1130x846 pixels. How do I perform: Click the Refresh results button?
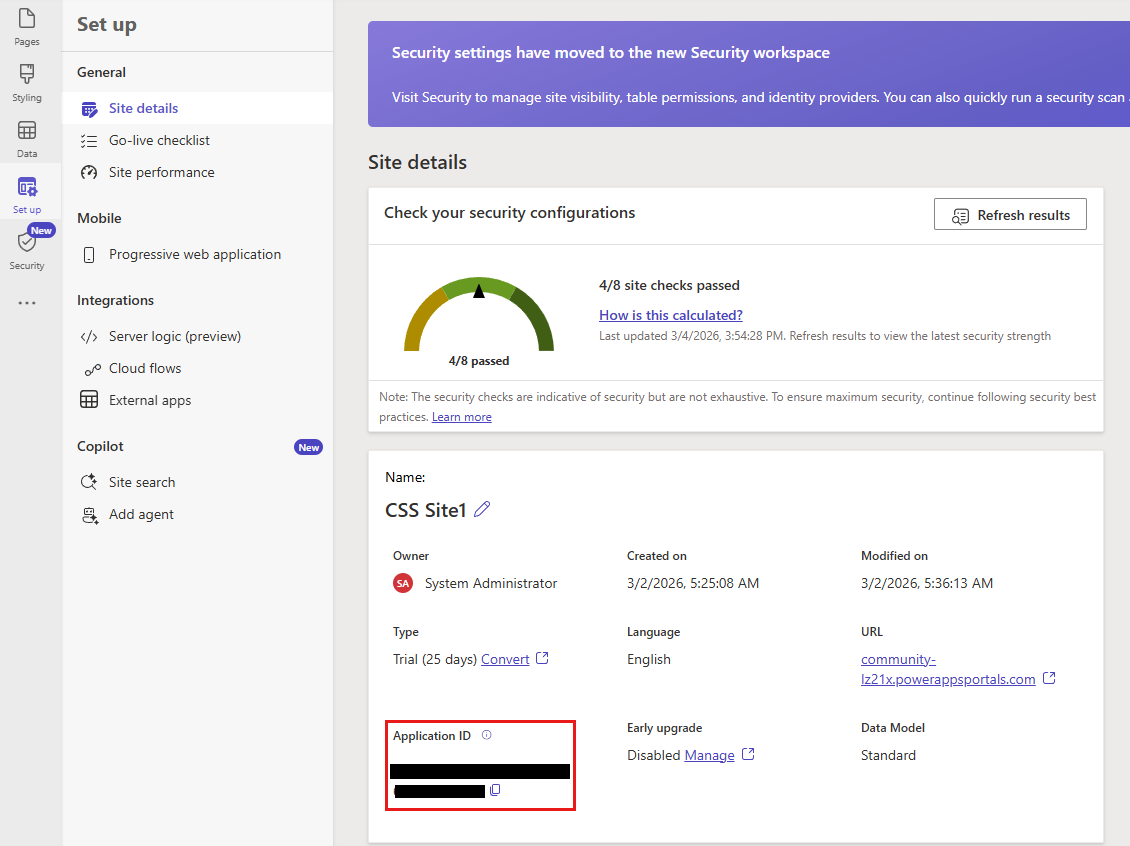1010,215
